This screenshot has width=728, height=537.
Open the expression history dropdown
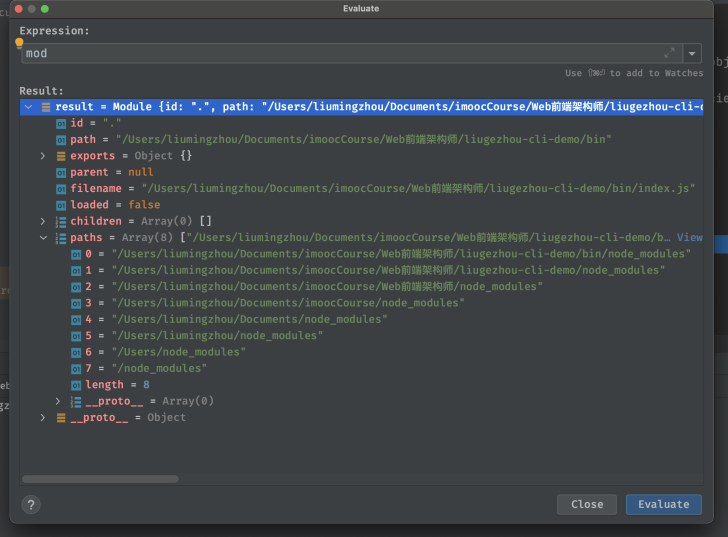tap(692, 53)
